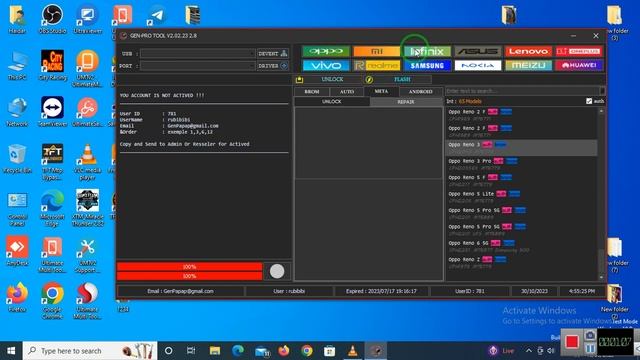Open Google Chrome desktop shortcut
Viewport: 640px width, 360px height.
[x=52, y=300]
